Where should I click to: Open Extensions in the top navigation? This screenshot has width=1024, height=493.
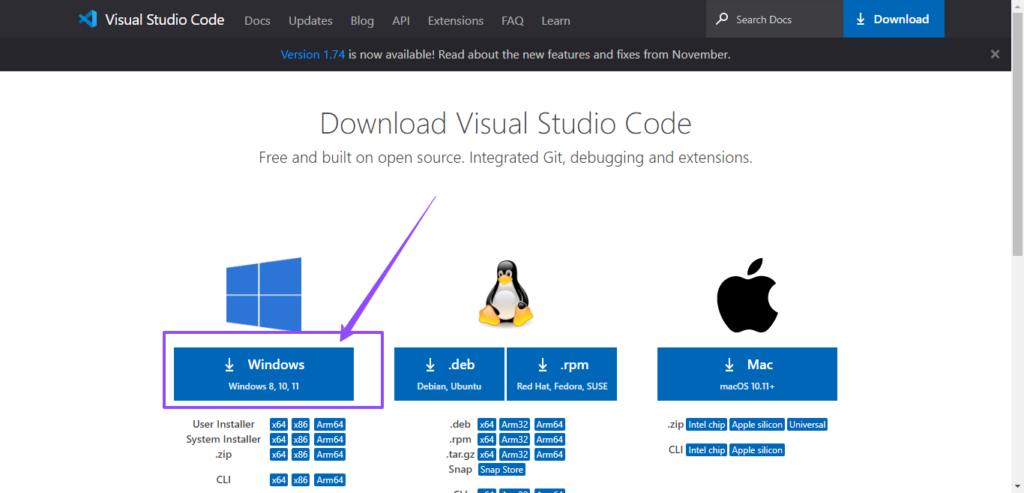click(456, 20)
